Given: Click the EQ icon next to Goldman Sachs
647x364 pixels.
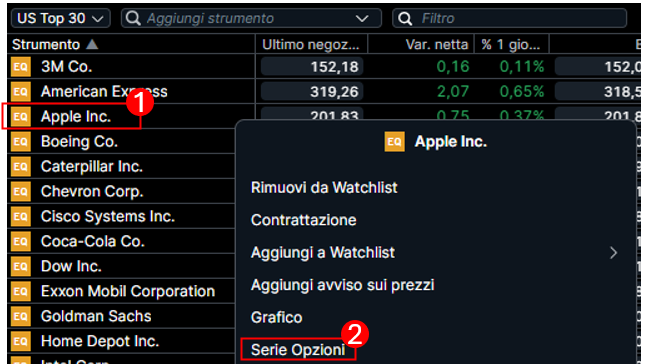Looking at the screenshot, I should click(x=21, y=316).
